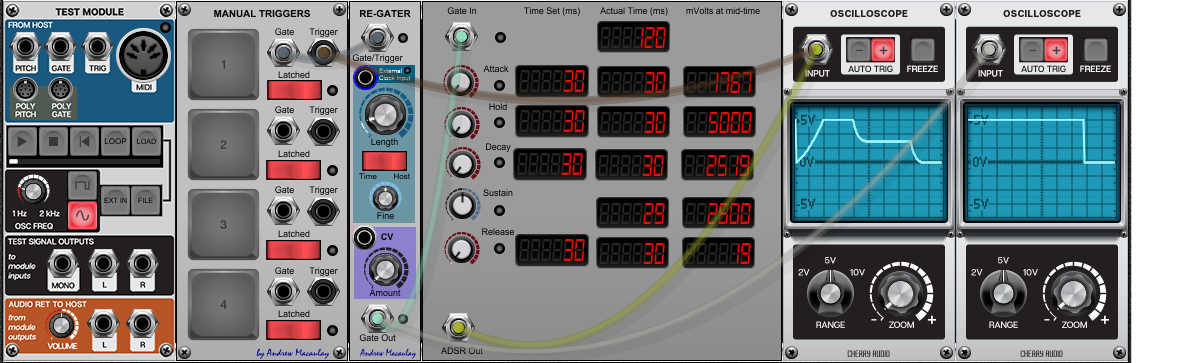Image resolution: width=1178 pixels, height=363 pixels.
Task: Click the Re-Gater Length knob
Action: coord(384,116)
